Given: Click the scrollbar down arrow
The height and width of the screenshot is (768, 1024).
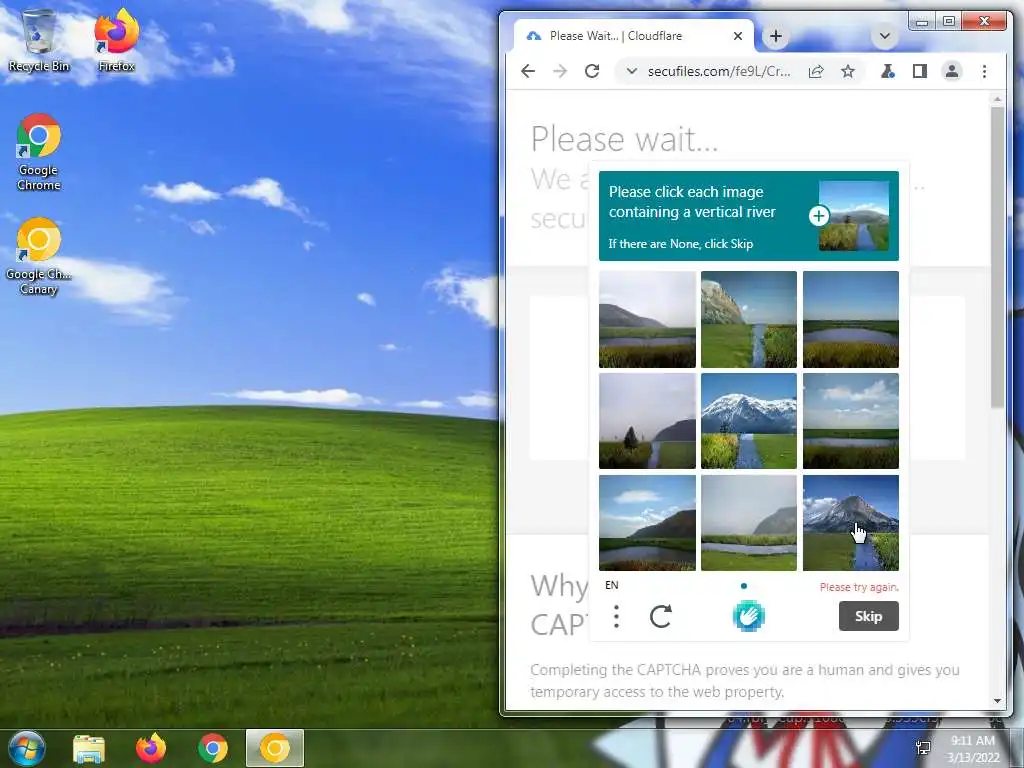Looking at the screenshot, I should pyautogui.click(x=997, y=701).
